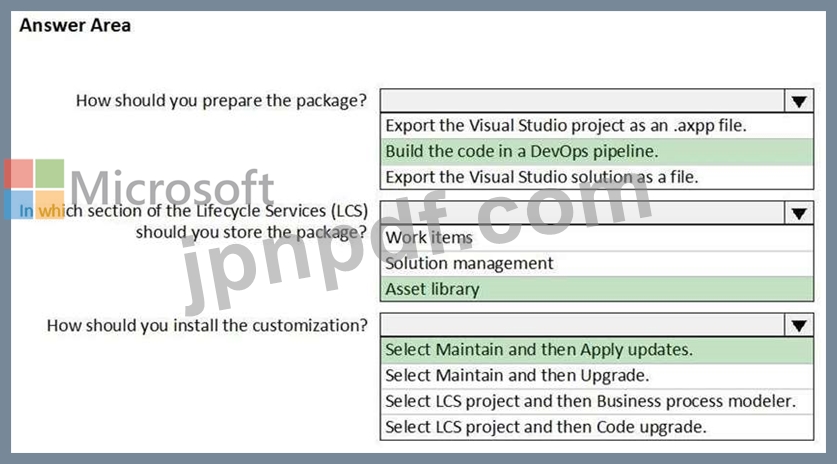Choose the 'Solution management' option
The image size is (837, 464).
(x=469, y=264)
